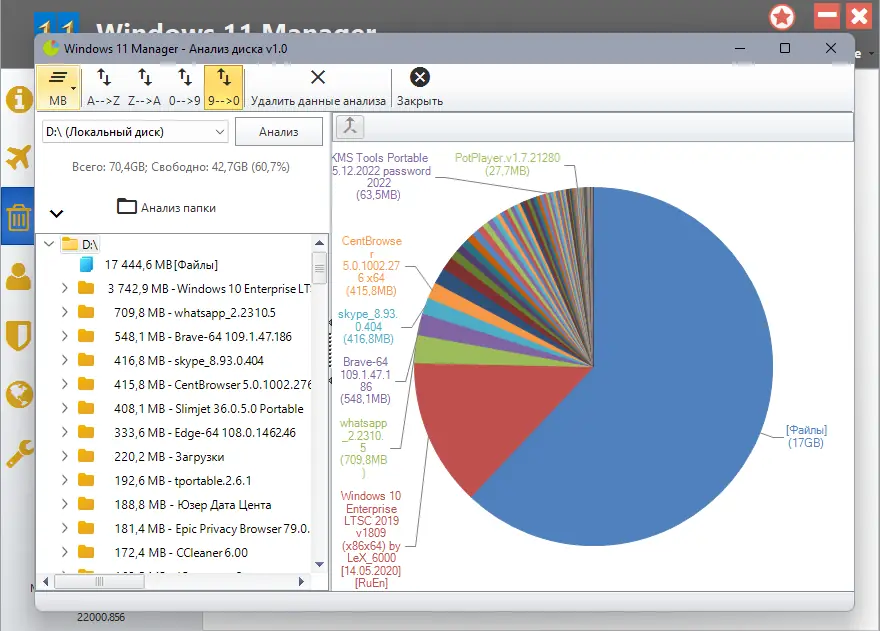The height and width of the screenshot is (631, 880).
Task: Collapse the panel with the chevron arrow
Action: click(x=57, y=213)
